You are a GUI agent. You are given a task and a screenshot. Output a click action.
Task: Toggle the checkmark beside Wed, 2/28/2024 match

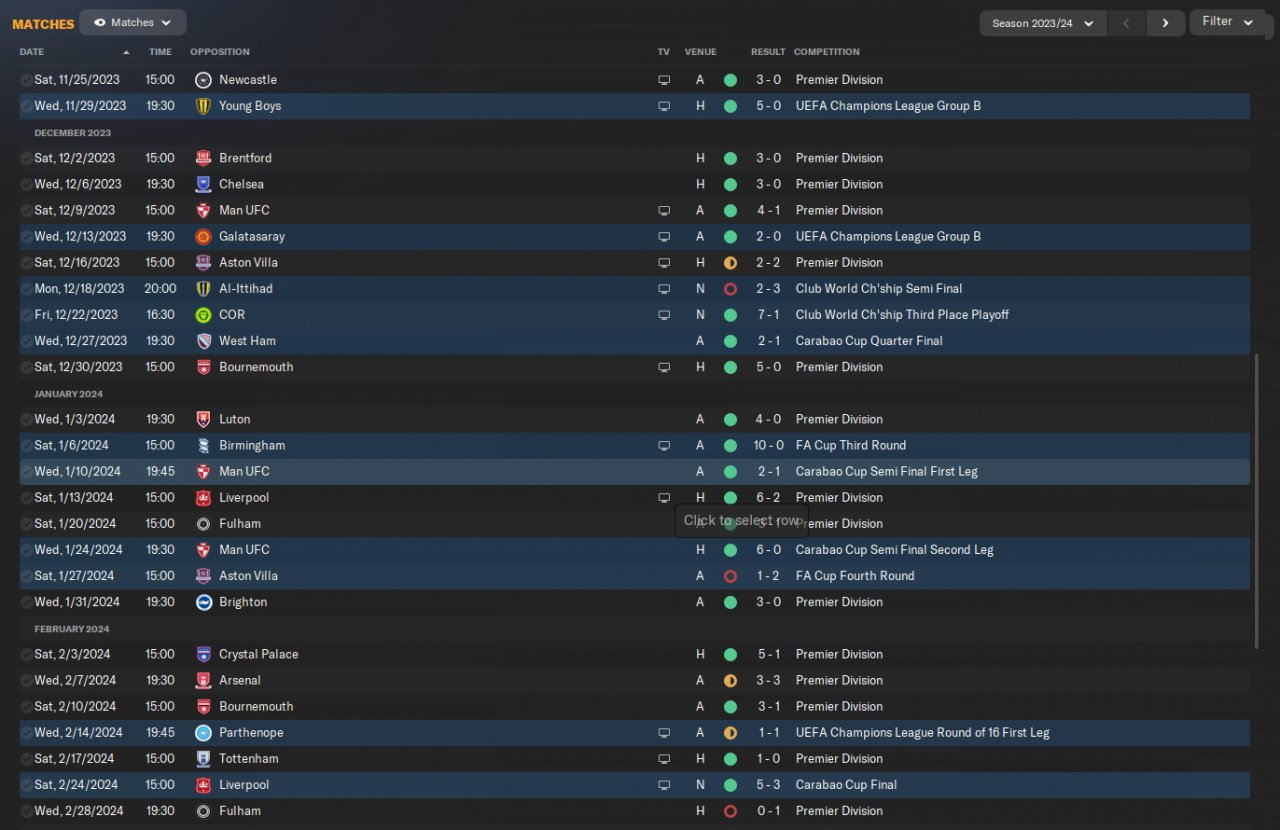(x=26, y=811)
